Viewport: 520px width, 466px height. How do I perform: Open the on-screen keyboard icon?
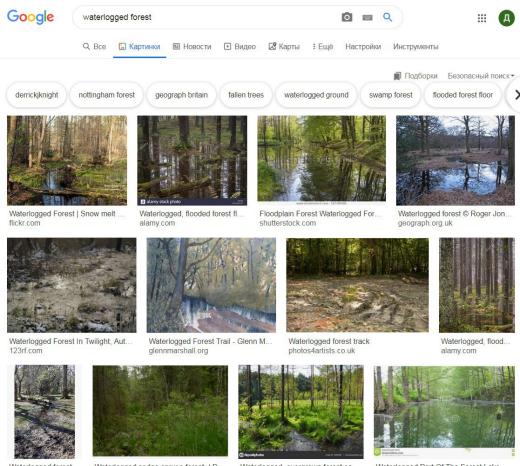(x=367, y=17)
